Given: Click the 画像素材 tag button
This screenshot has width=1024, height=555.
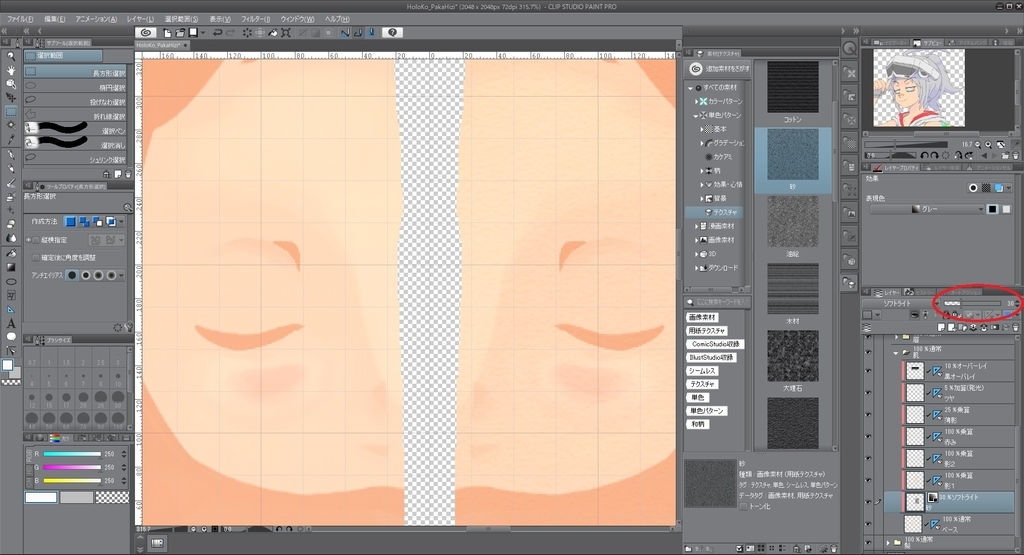Looking at the screenshot, I should (x=702, y=317).
